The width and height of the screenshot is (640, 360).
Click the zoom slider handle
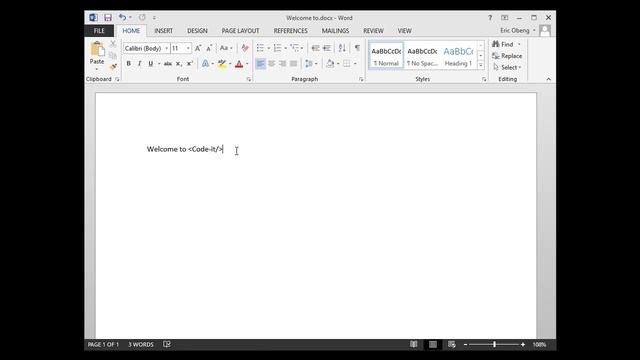(494, 344)
